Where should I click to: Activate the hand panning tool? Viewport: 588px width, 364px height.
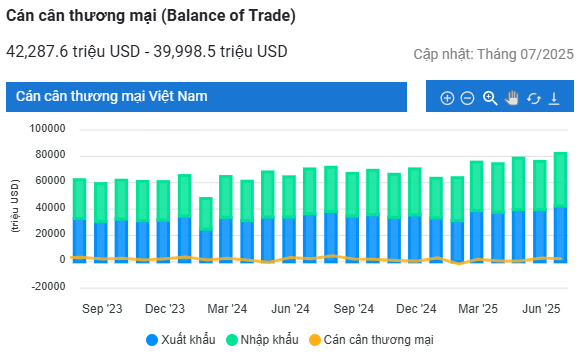(x=512, y=98)
